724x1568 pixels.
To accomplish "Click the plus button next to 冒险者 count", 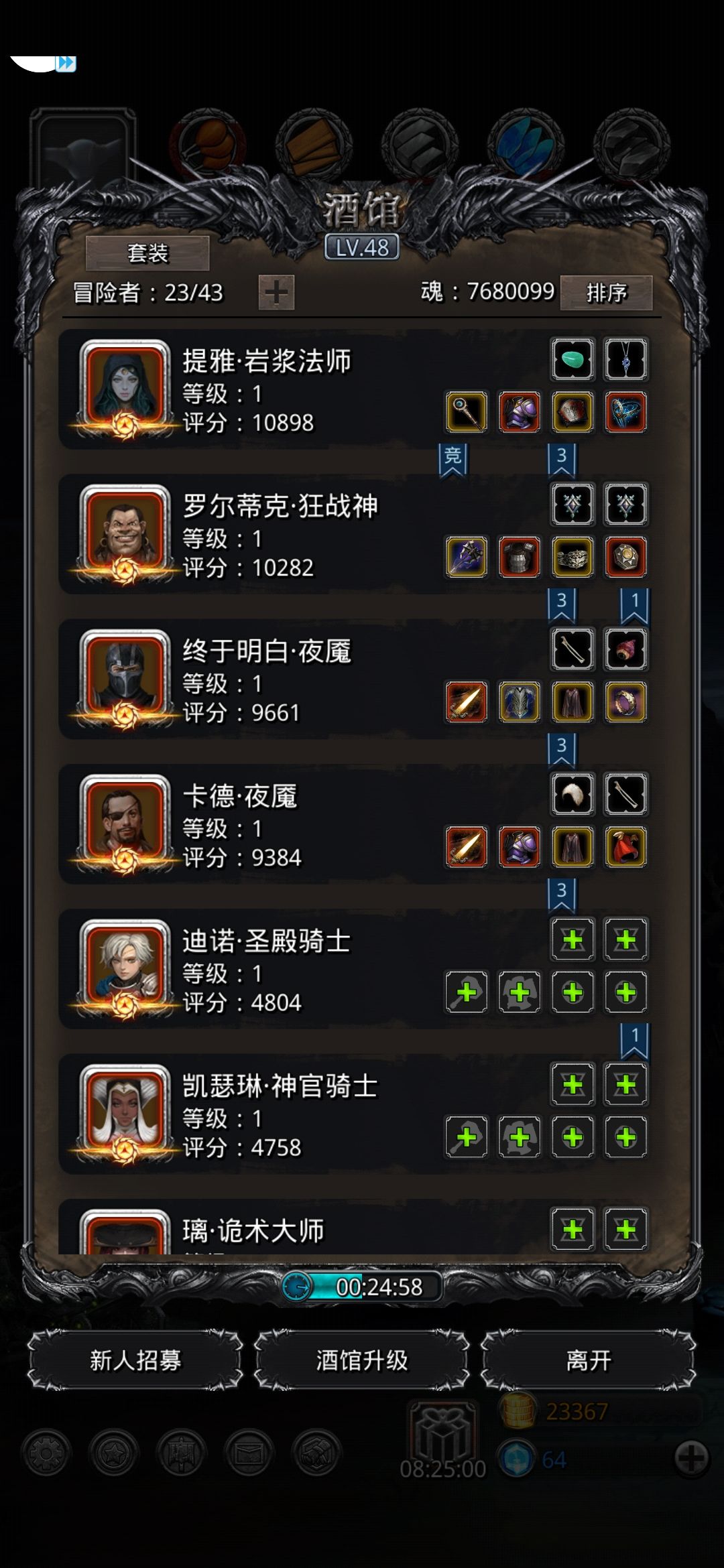I will pyautogui.click(x=276, y=292).
